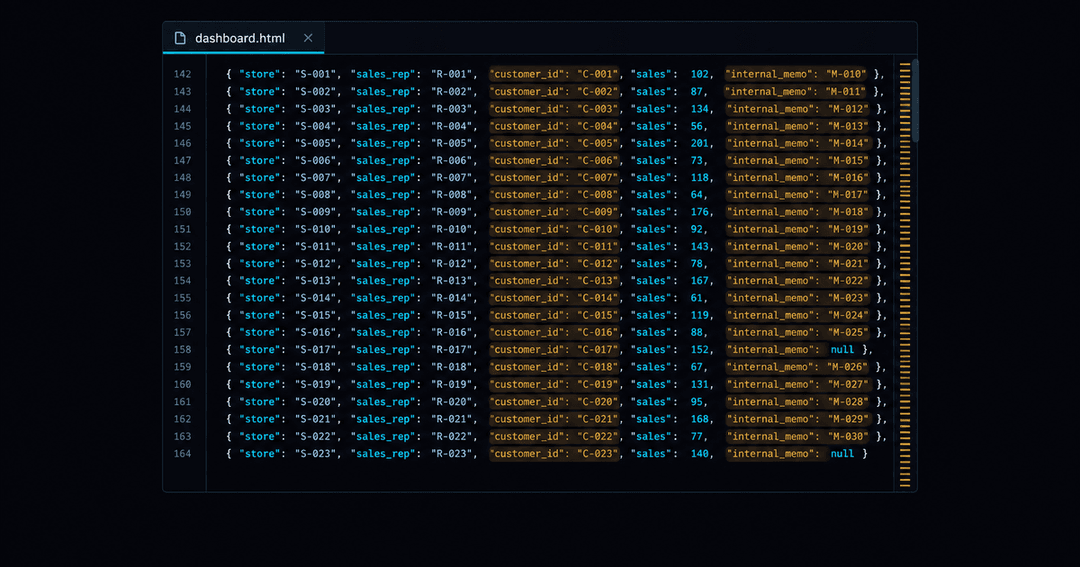Click line number 150 in the gutter

tap(183, 212)
